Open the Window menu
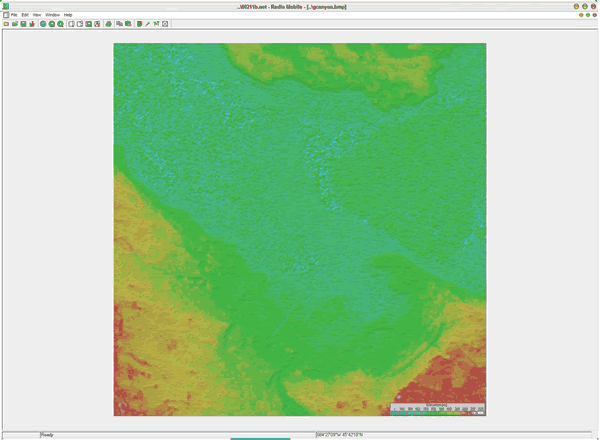Screen dimensions: 600x440 (x=52, y=15)
